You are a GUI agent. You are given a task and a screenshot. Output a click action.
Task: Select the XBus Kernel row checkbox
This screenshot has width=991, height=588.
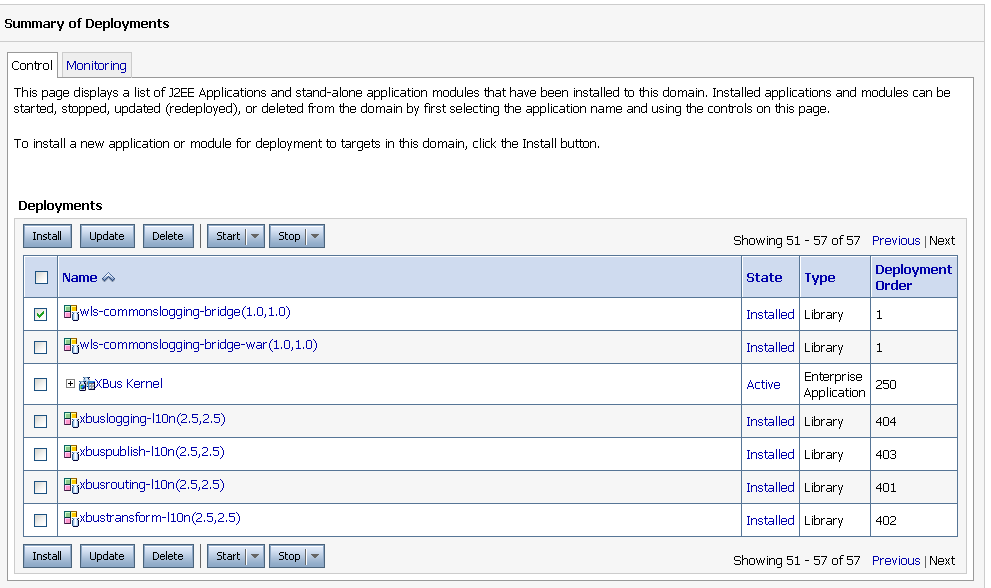tap(40, 384)
